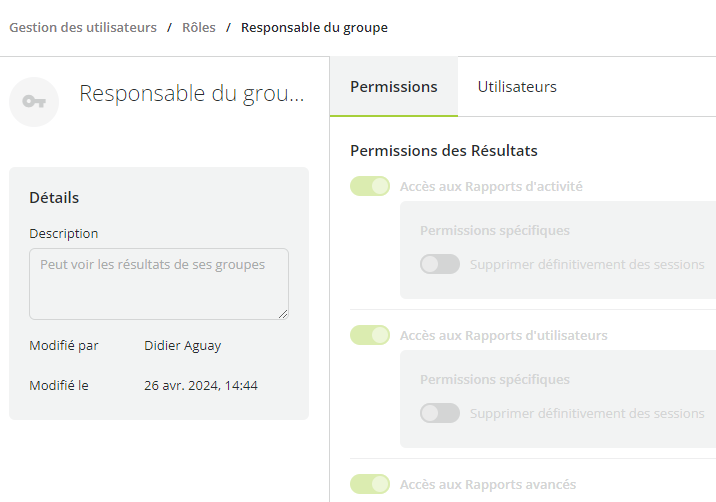Toggle Accès aux Rapports d'utilisateurs switch
Screen dimensions: 716x502
tap(370, 335)
